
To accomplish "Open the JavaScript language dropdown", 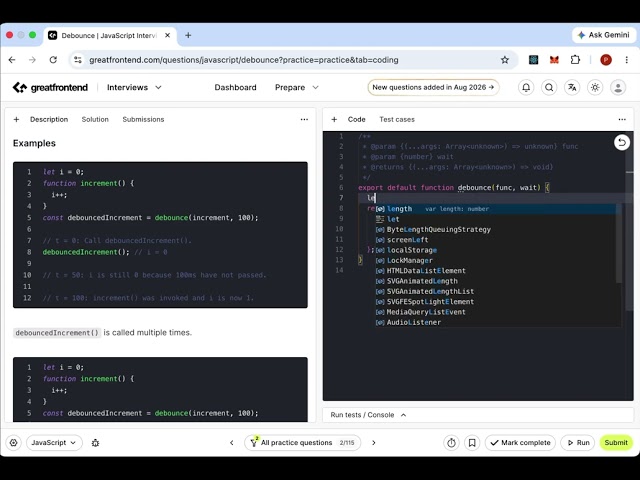I will 54,442.
